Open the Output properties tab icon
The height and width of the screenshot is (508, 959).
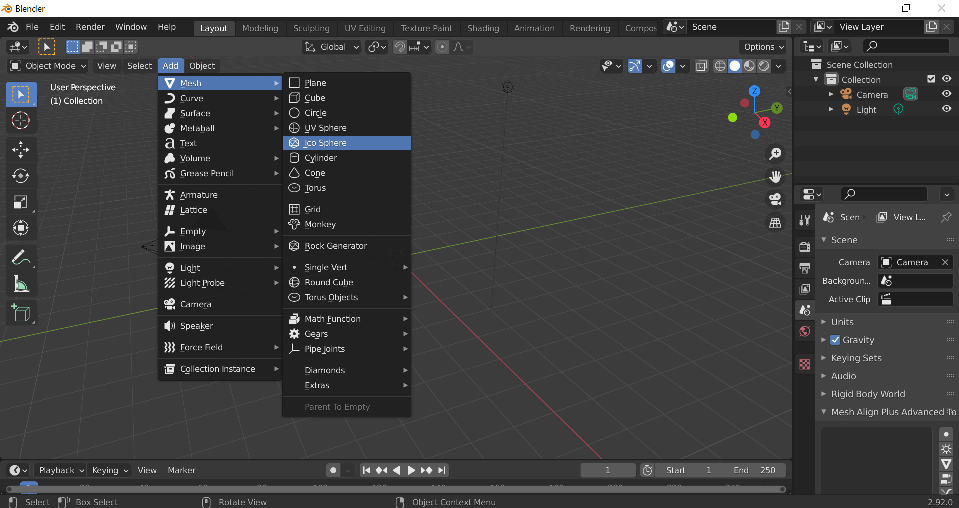point(805,268)
